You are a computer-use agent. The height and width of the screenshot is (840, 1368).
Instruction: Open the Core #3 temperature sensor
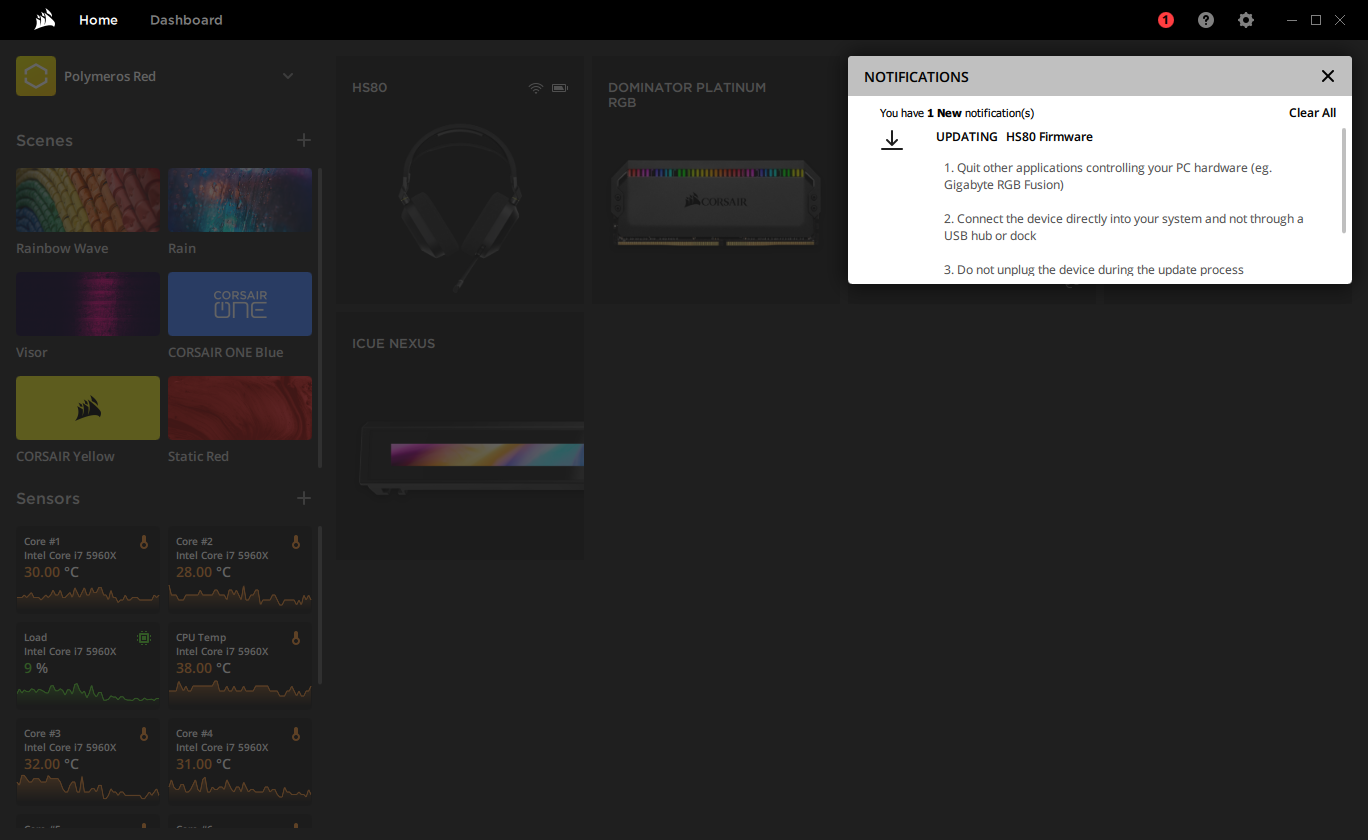[x=88, y=760]
